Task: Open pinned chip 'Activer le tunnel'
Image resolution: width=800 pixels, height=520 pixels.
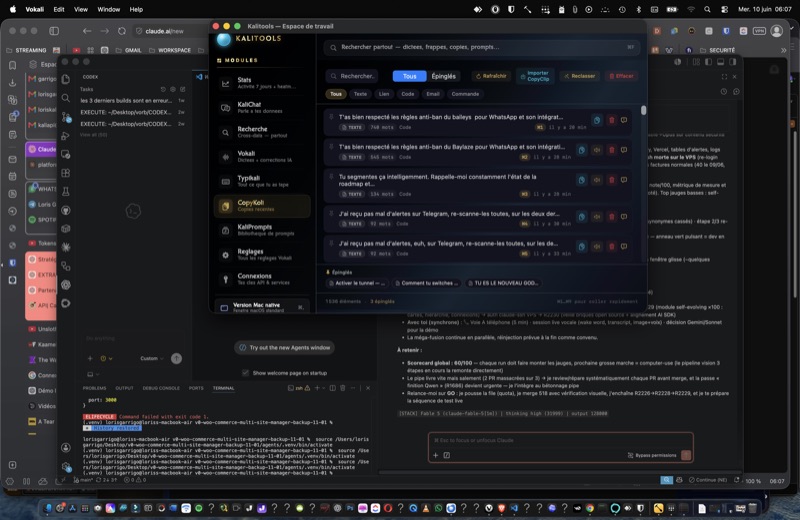Action: coord(357,283)
